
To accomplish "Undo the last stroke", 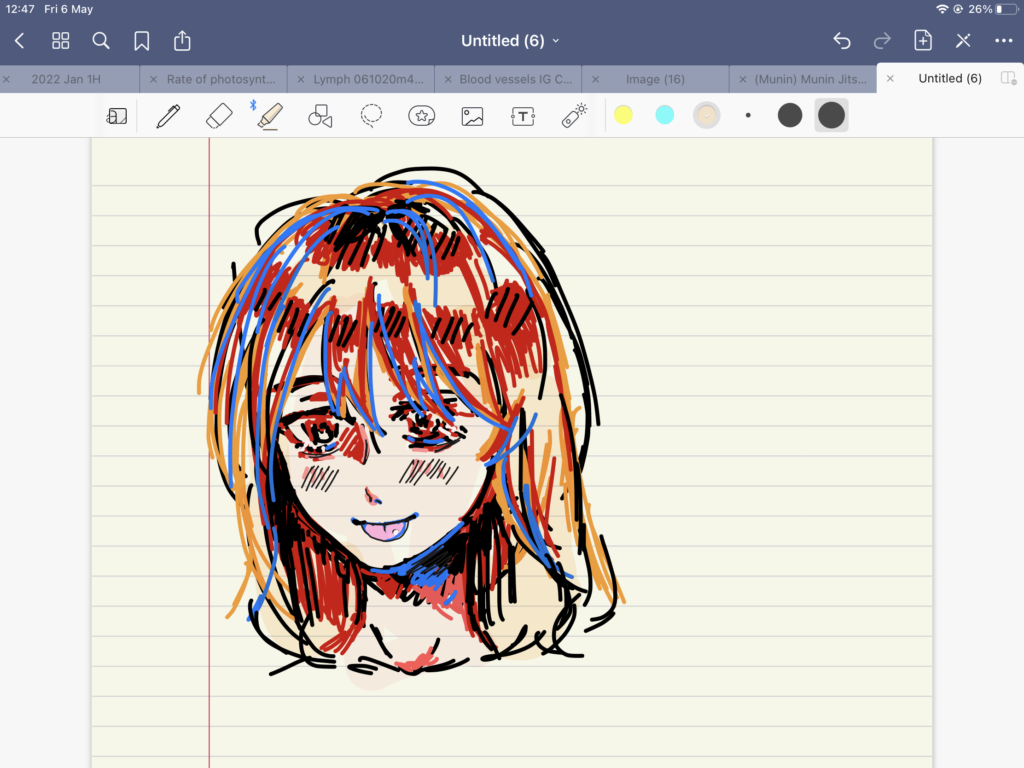I will pyautogui.click(x=842, y=41).
